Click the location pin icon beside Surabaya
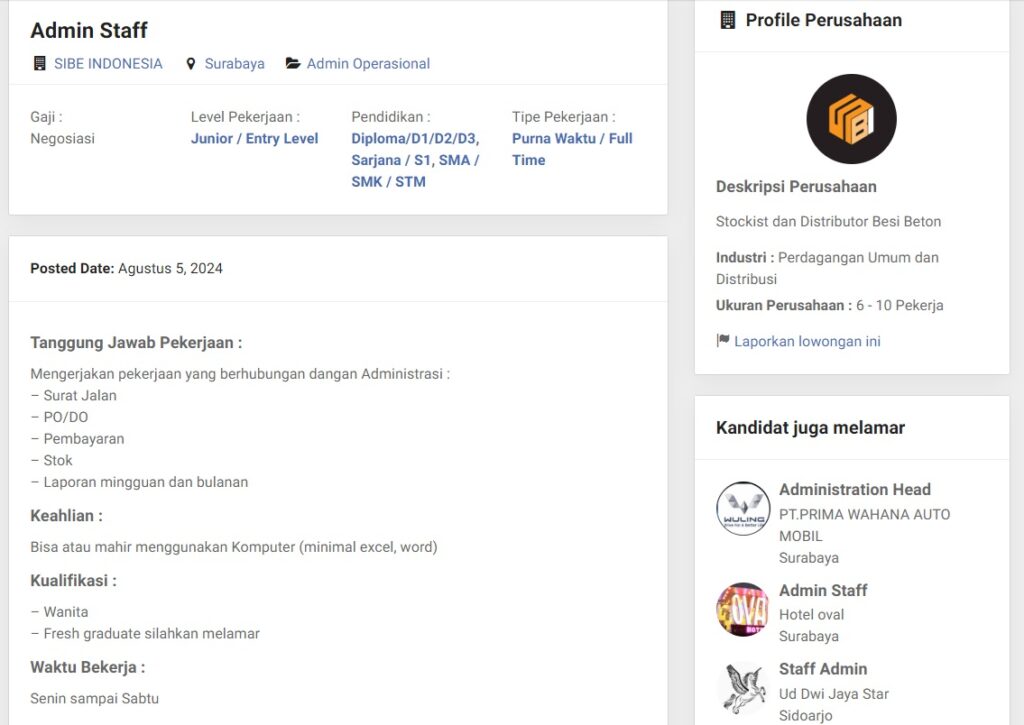Image resolution: width=1024 pixels, height=725 pixels. [191, 64]
